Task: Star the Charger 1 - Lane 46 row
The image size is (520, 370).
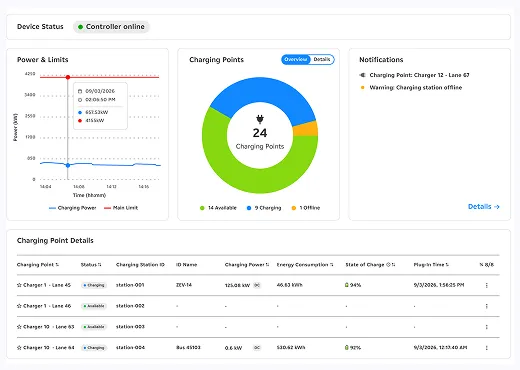Action: click(x=19, y=306)
